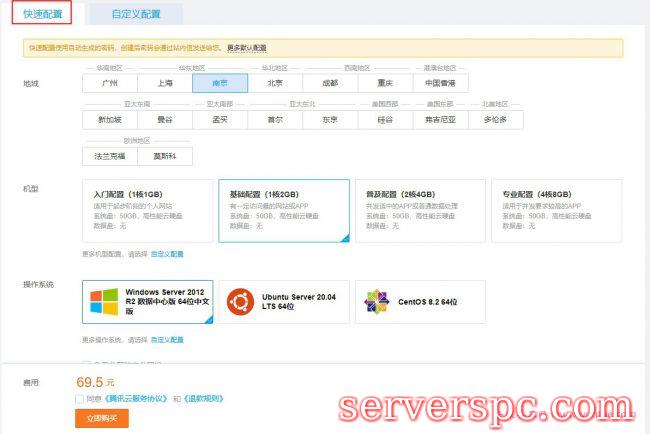The width and height of the screenshot is (650, 434).
Task: Click 自定义配置 link under the plan cards
Action: tap(167, 254)
